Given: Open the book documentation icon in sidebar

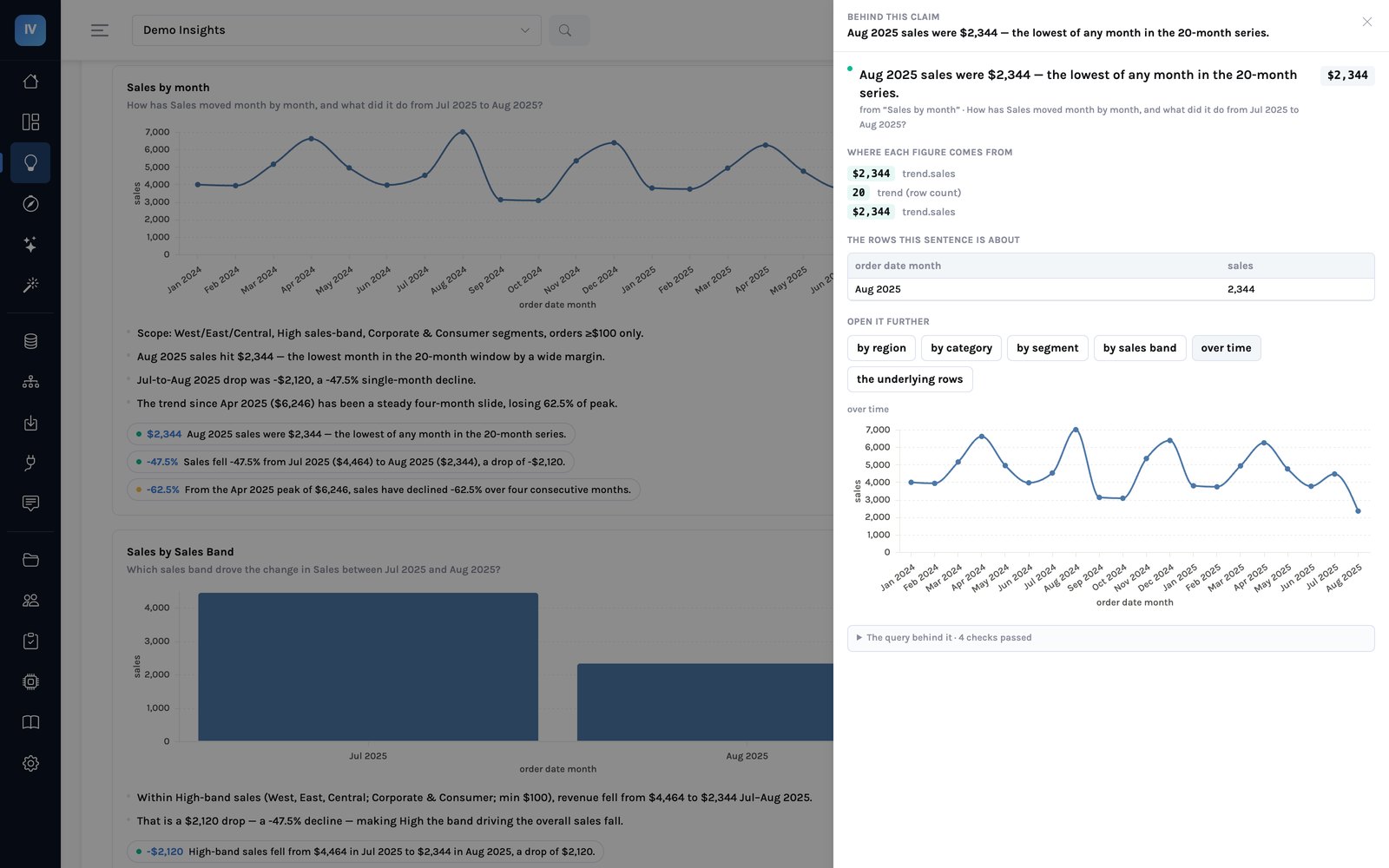Looking at the screenshot, I should pos(30,722).
